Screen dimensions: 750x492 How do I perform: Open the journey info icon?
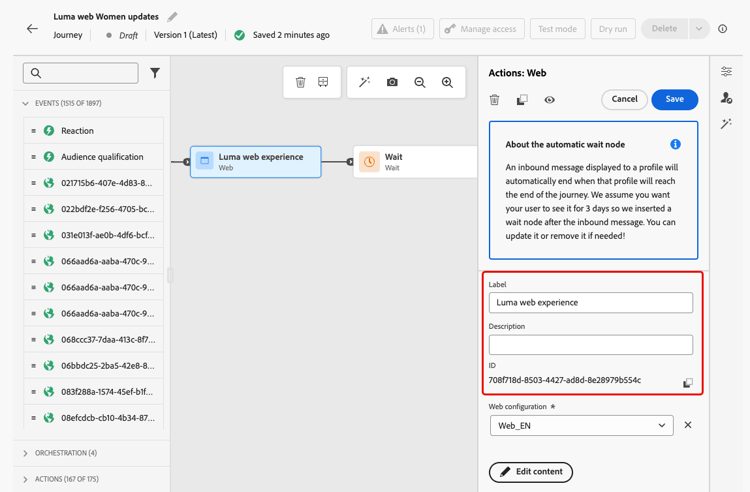click(x=723, y=29)
